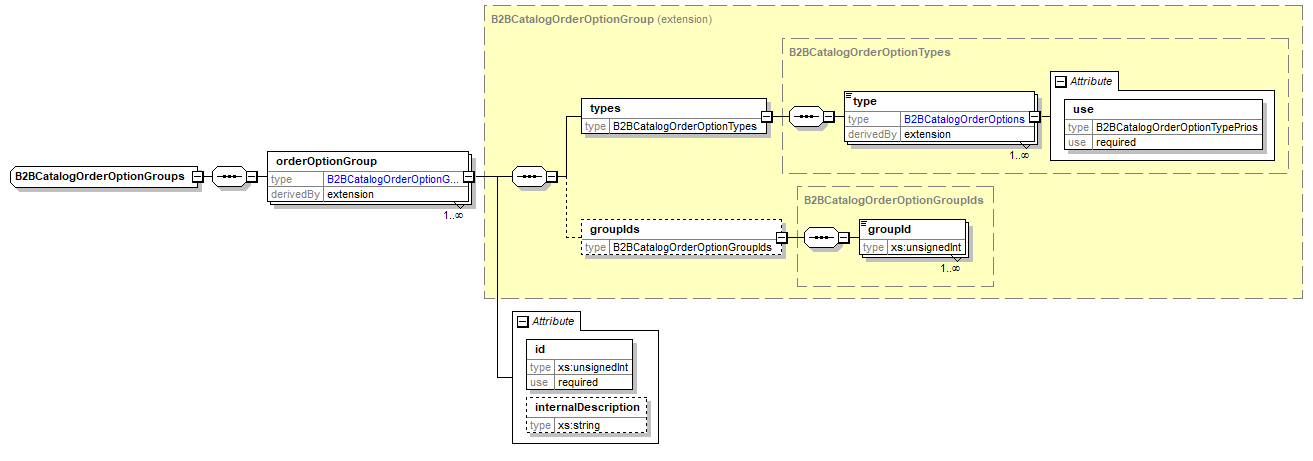Collapse the Attribute box containing id
The image size is (1313, 461).
click(521, 321)
